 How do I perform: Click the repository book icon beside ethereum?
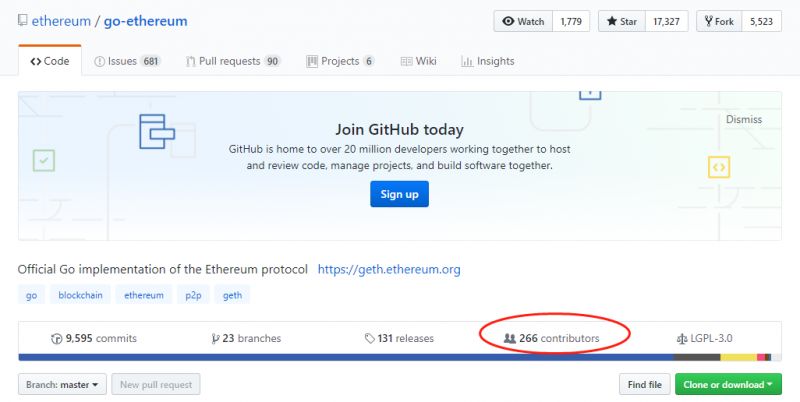(x=22, y=21)
